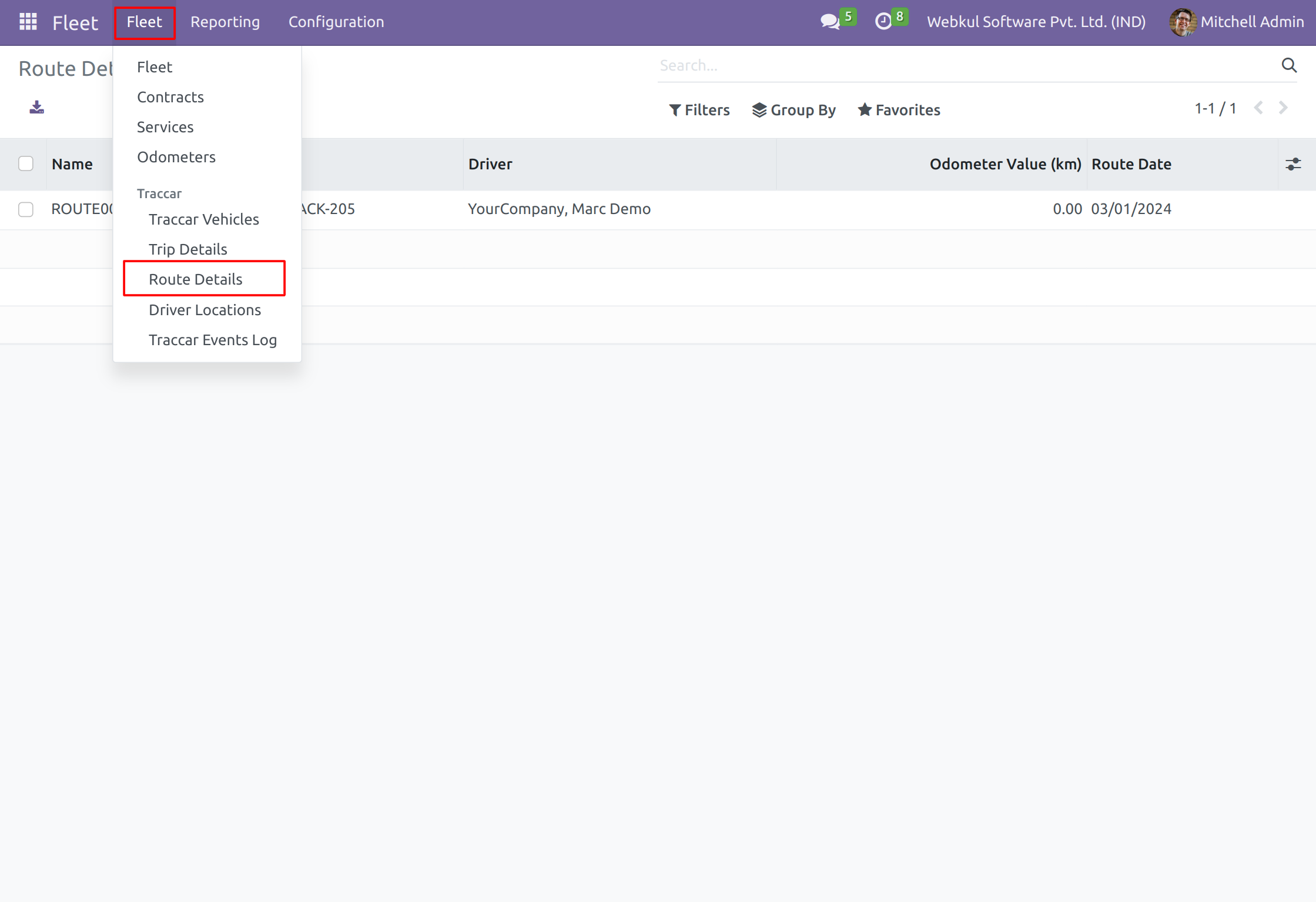1316x902 pixels.
Task: Go to previous page arrow
Action: tap(1259, 108)
